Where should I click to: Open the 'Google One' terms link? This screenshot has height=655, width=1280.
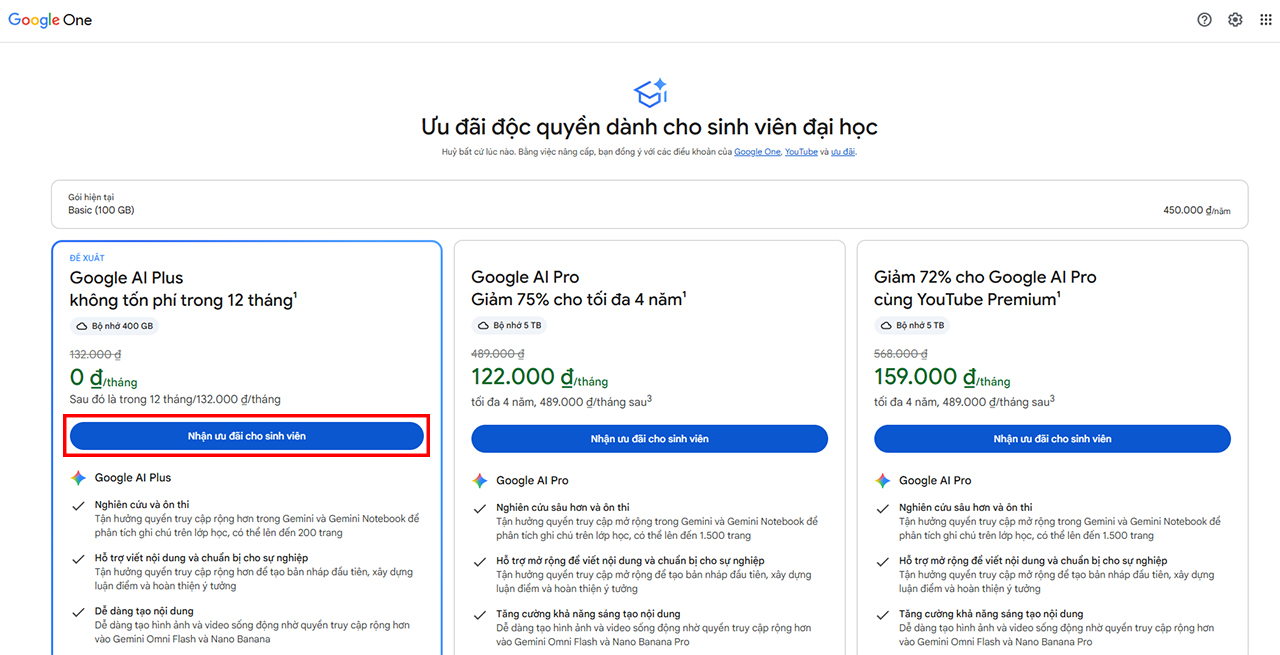click(x=757, y=152)
